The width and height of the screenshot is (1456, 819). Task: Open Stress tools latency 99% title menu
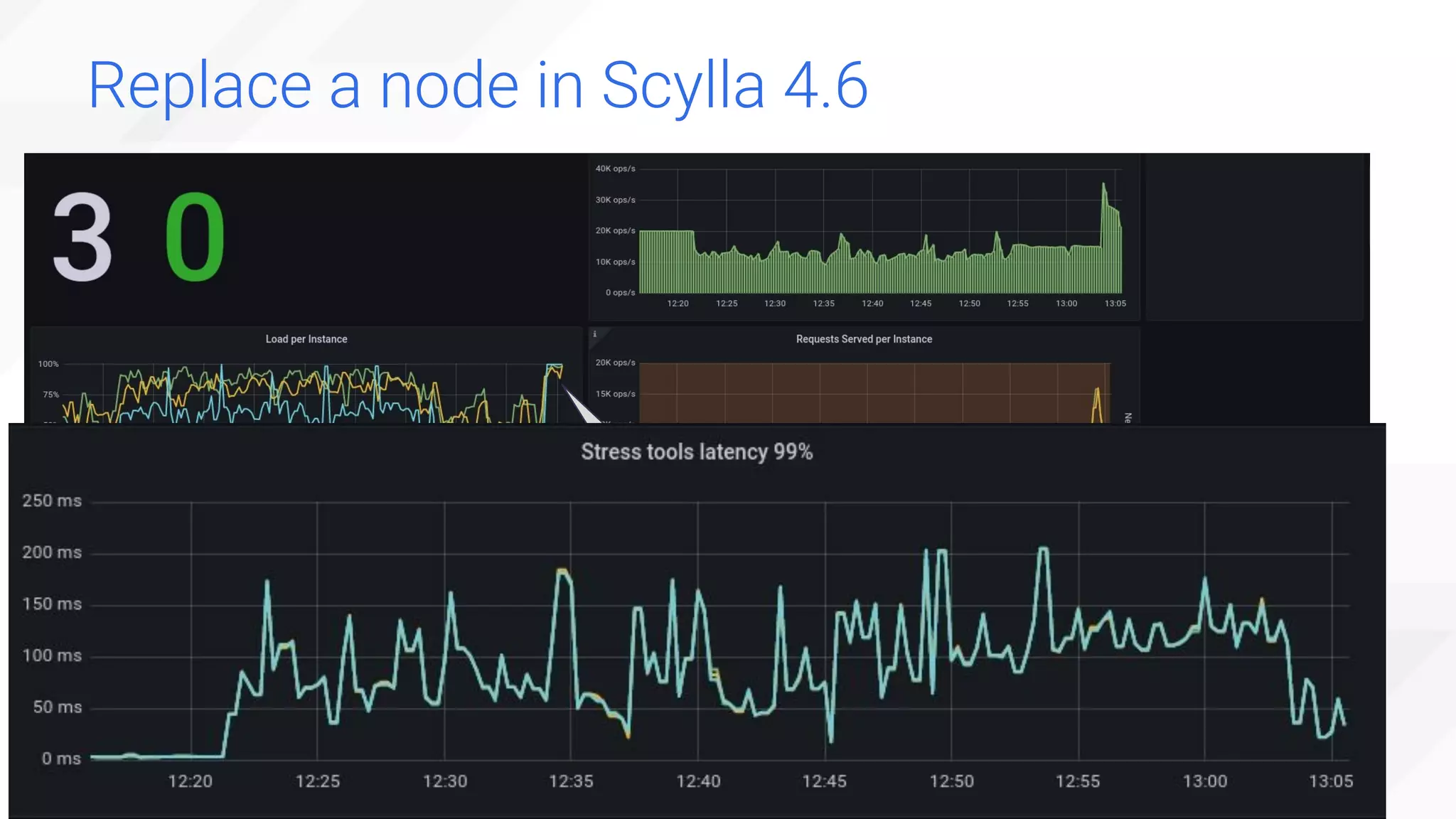[696, 452]
